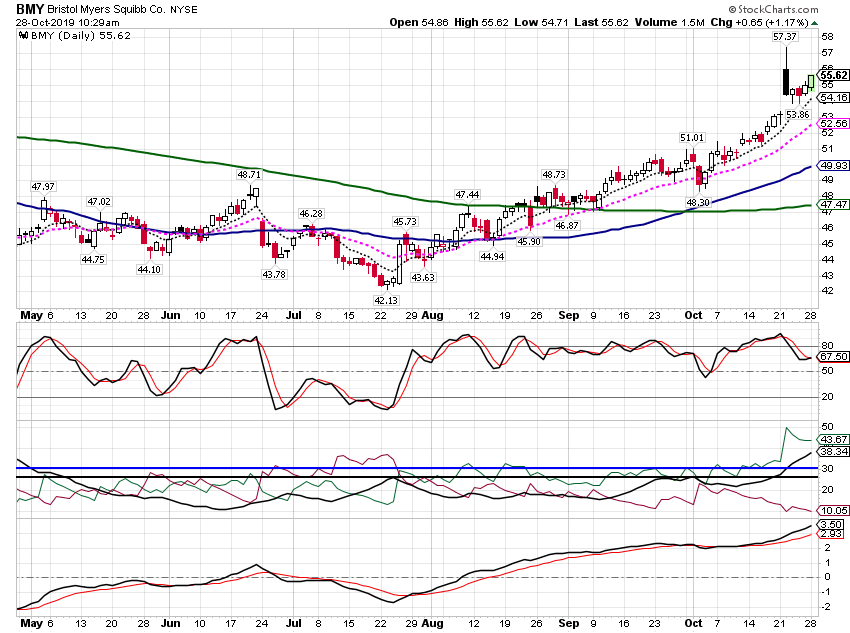Select the magenta 52.56 price tag
The width and height of the screenshot is (850, 633).
tap(833, 124)
